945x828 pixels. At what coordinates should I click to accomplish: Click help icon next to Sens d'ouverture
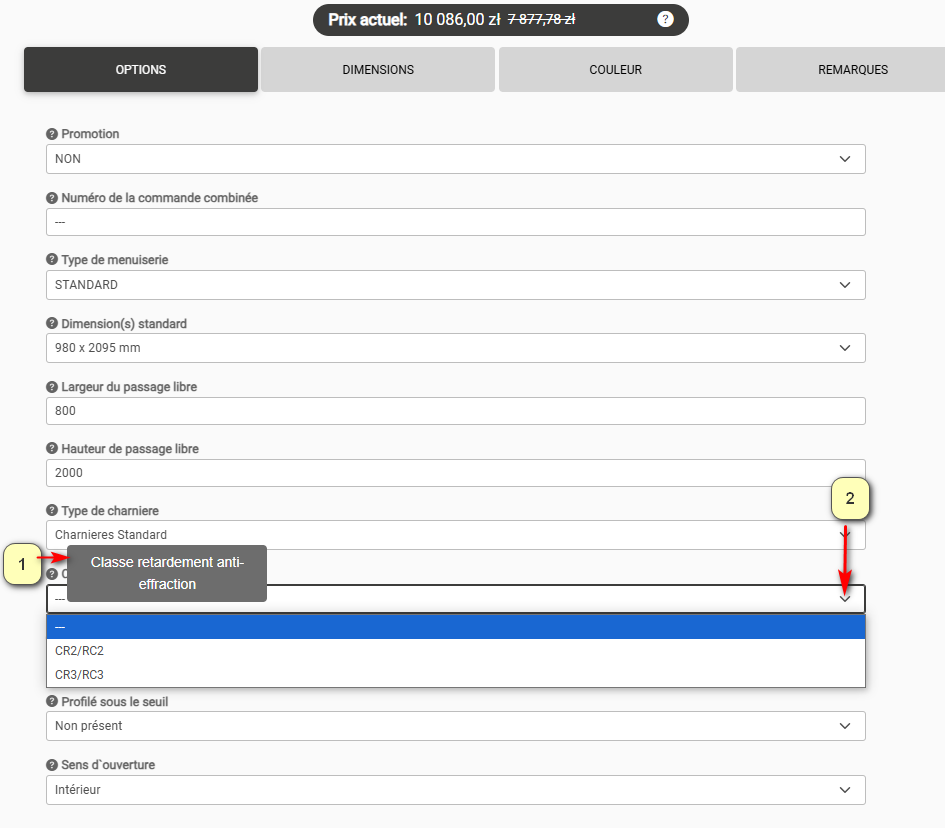(52, 765)
